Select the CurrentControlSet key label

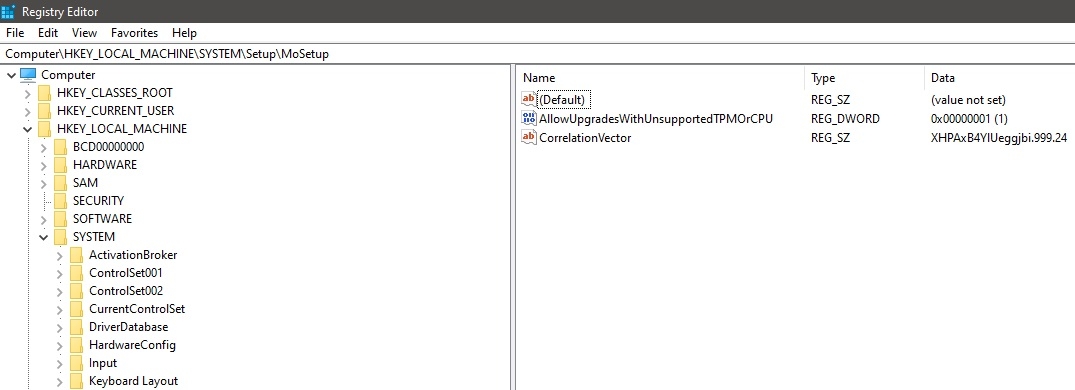coord(137,309)
